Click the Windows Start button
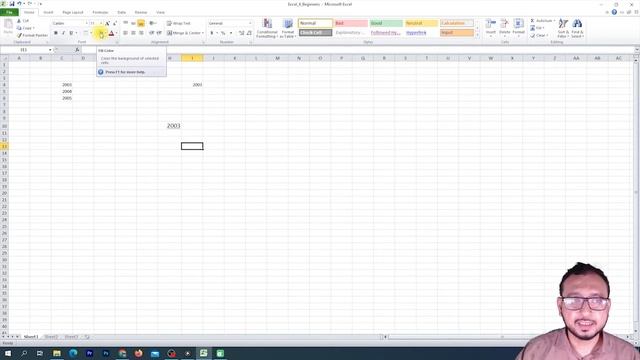 pyautogui.click(x=8, y=353)
